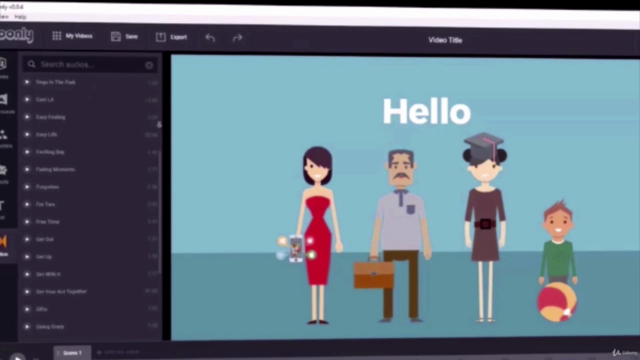Image resolution: width=640 pixels, height=360 pixels.
Task: Select the woman in red dress
Action: coord(319,236)
